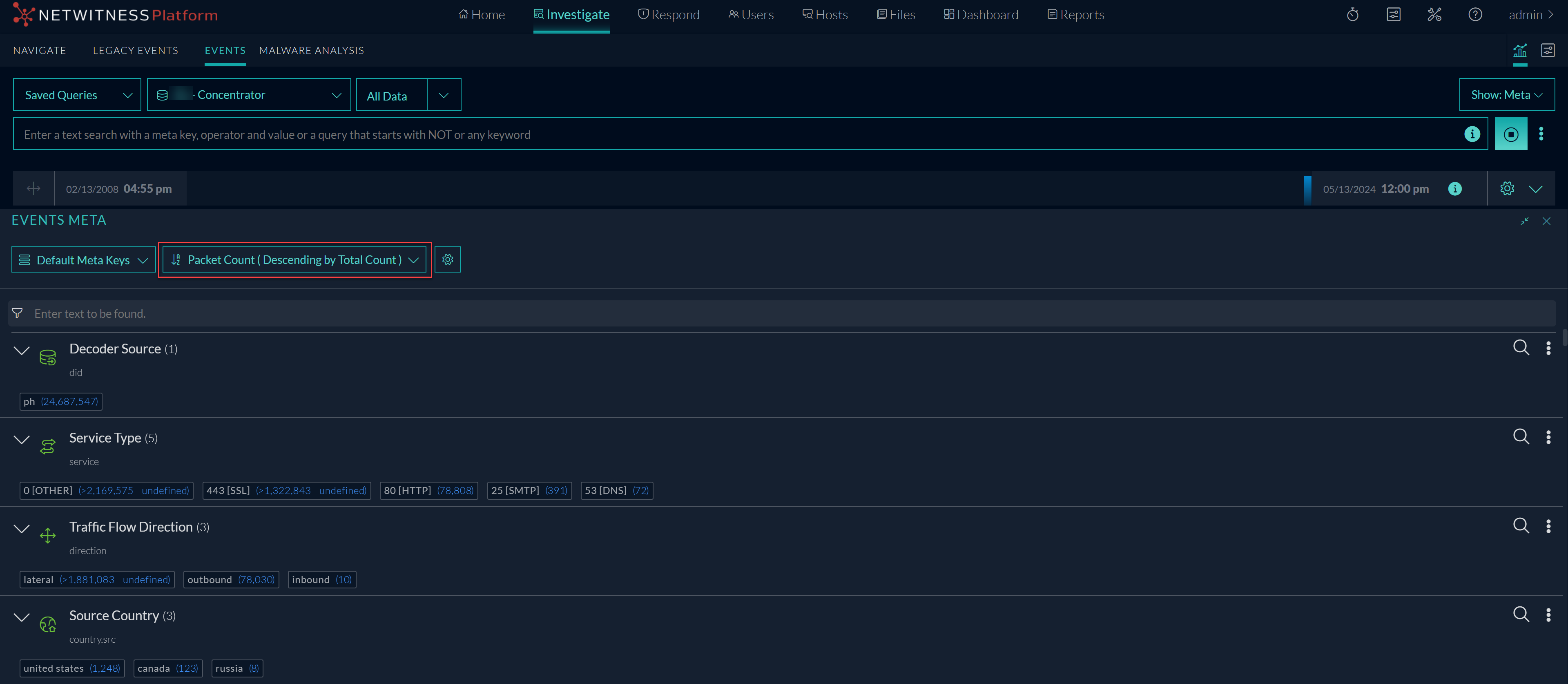The height and width of the screenshot is (684, 1568).
Task: Toggle the event histogram chart view
Action: (1519, 51)
